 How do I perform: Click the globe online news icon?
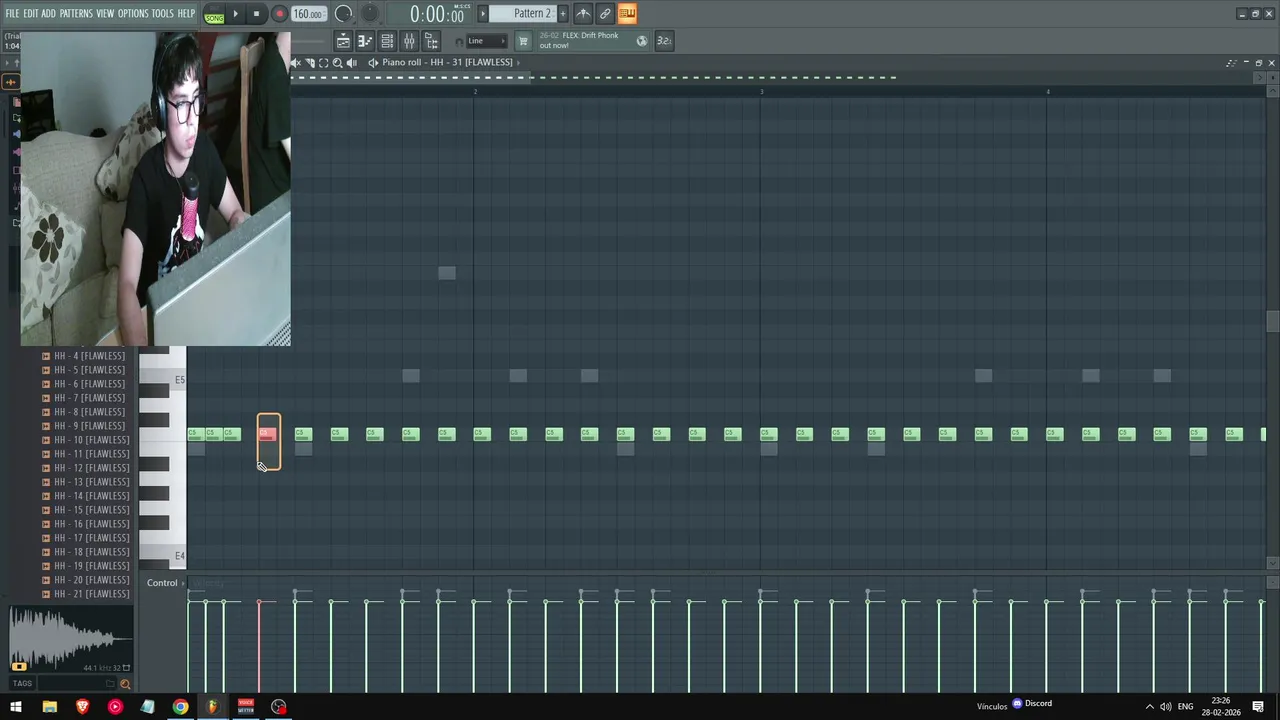[x=642, y=41]
